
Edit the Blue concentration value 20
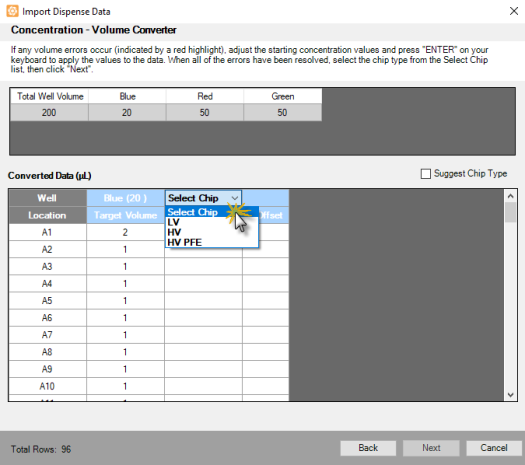(127, 112)
